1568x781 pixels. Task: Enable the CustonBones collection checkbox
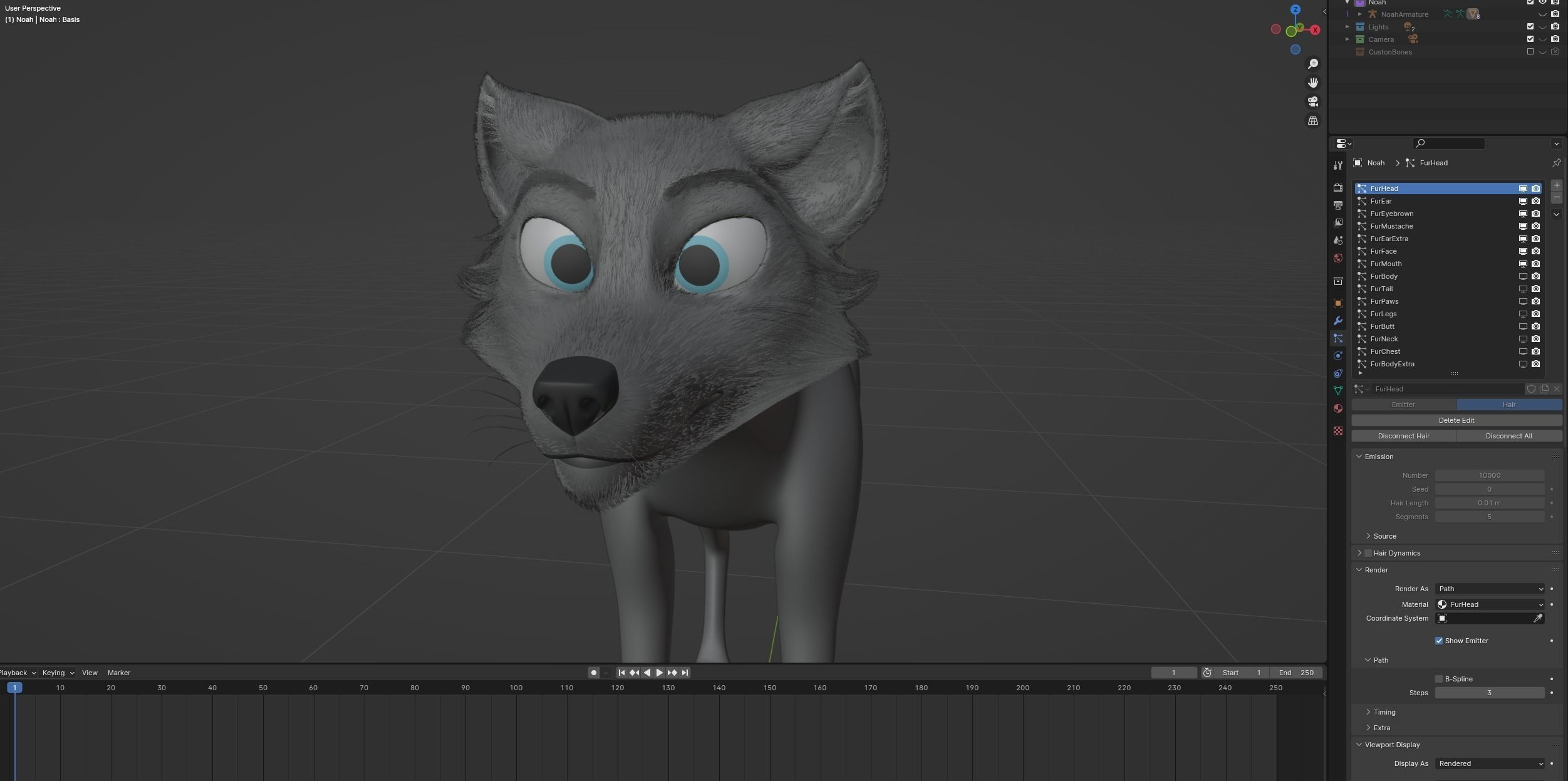coord(1530,52)
